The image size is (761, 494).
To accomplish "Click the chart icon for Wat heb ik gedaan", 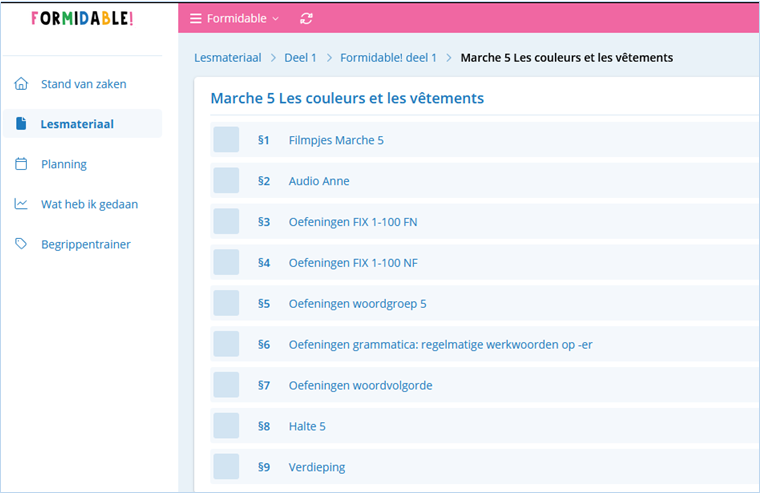I will coord(21,204).
